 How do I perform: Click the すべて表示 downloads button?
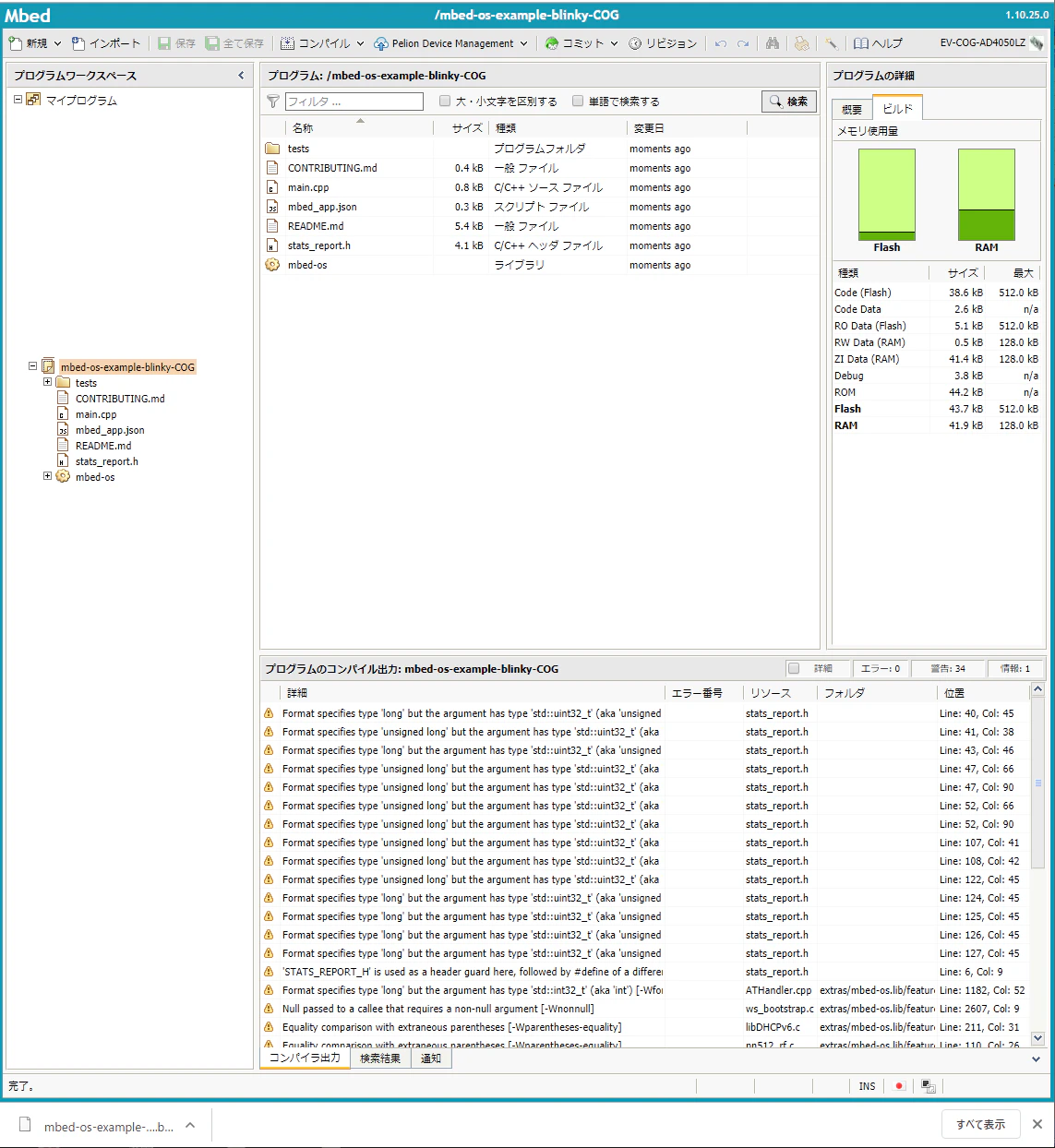[980, 1124]
